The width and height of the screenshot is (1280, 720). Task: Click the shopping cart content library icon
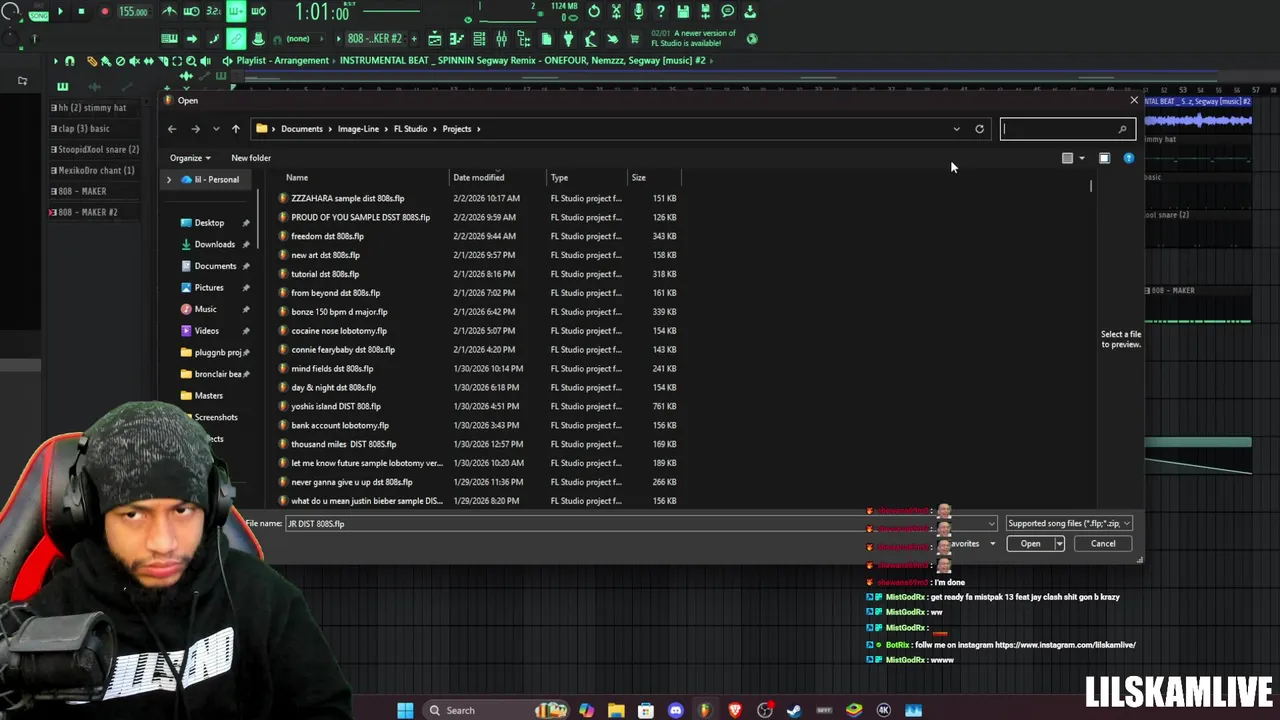pyautogui.click(x=634, y=38)
